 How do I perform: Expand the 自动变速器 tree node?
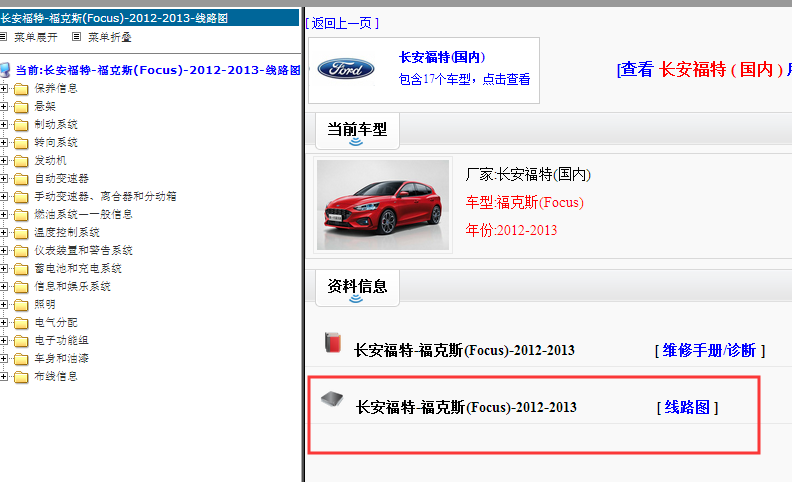click(4, 178)
